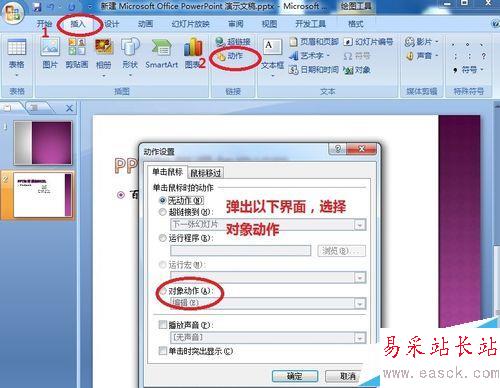Click the 浏览 browse button
The height and width of the screenshot is (388, 500).
[x=341, y=251]
